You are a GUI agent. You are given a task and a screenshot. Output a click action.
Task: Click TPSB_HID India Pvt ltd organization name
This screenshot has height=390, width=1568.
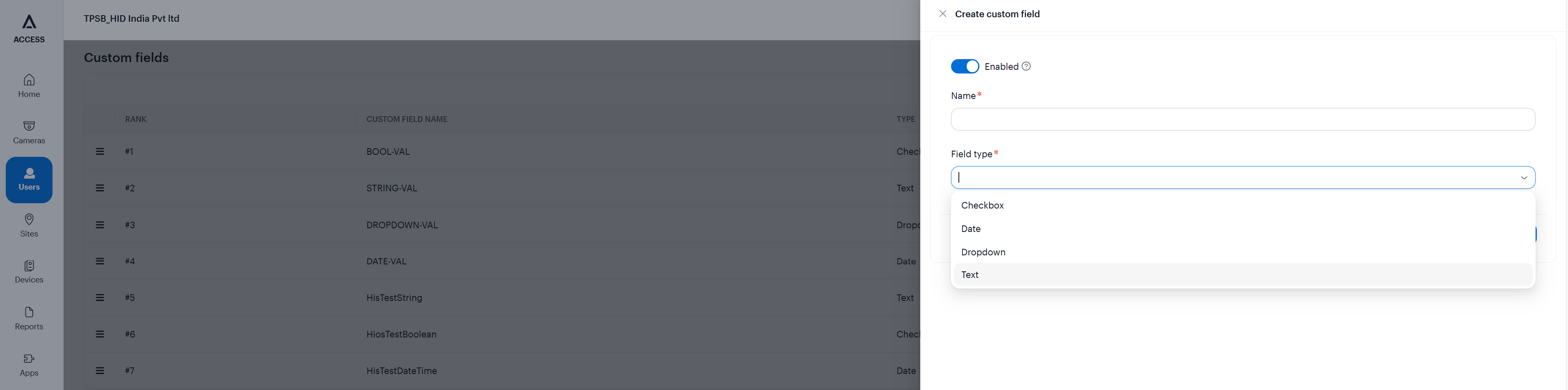click(131, 18)
